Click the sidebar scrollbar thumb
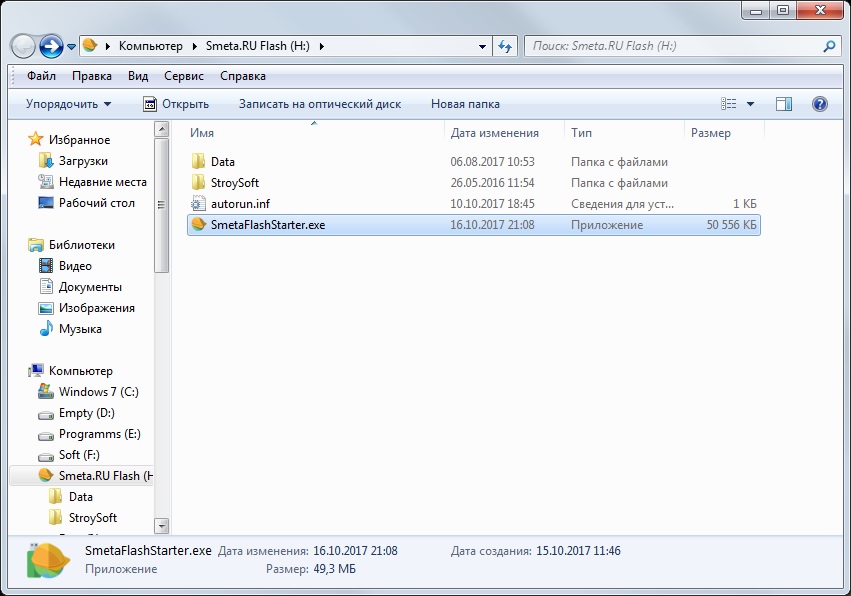851x596 pixels. pyautogui.click(x=161, y=205)
